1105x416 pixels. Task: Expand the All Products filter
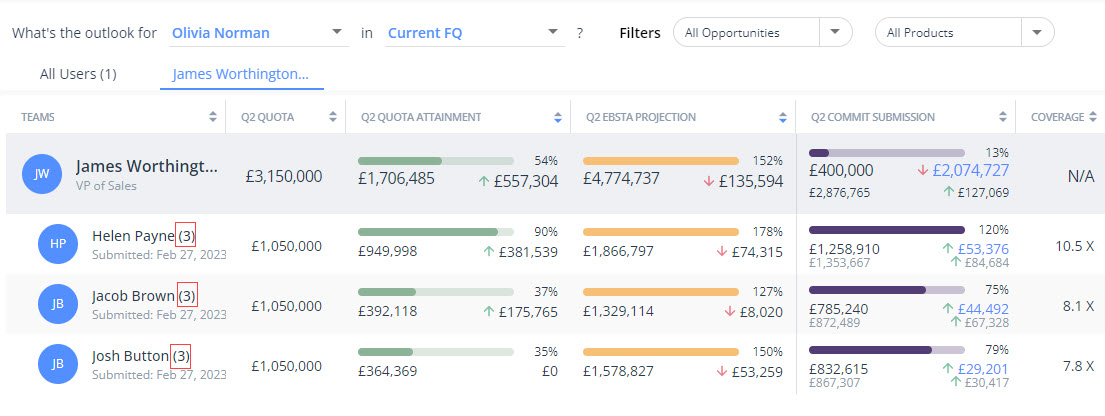pyautogui.click(x=1037, y=33)
